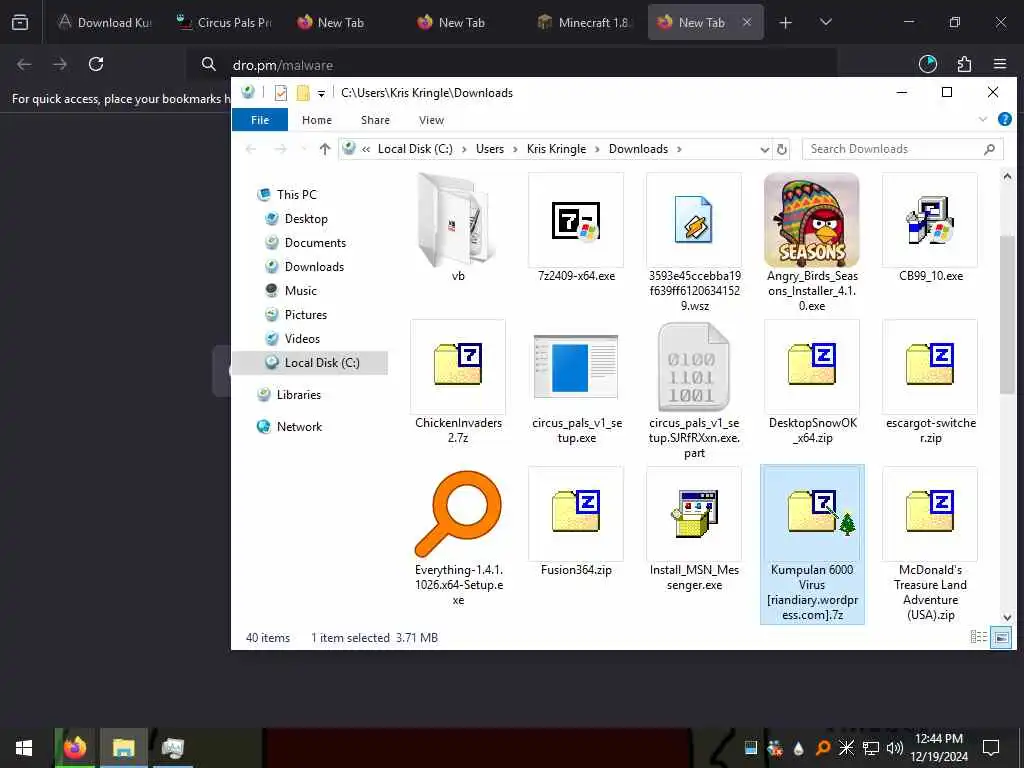Viewport: 1024px width, 768px height.
Task: Select Desktop in navigation pane
Action: (x=306, y=219)
